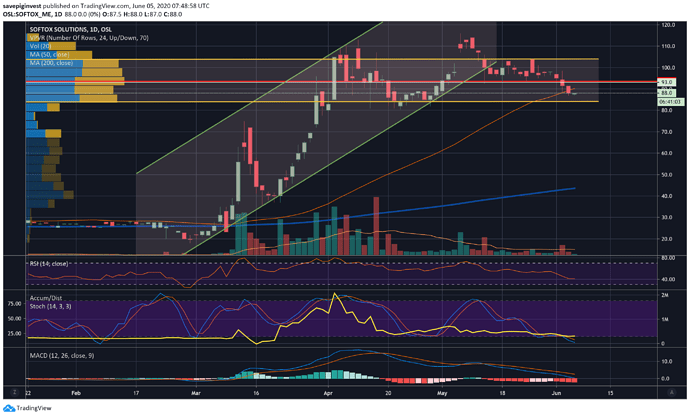Select the MACD (12, 26, close, 9) legend

62,355
